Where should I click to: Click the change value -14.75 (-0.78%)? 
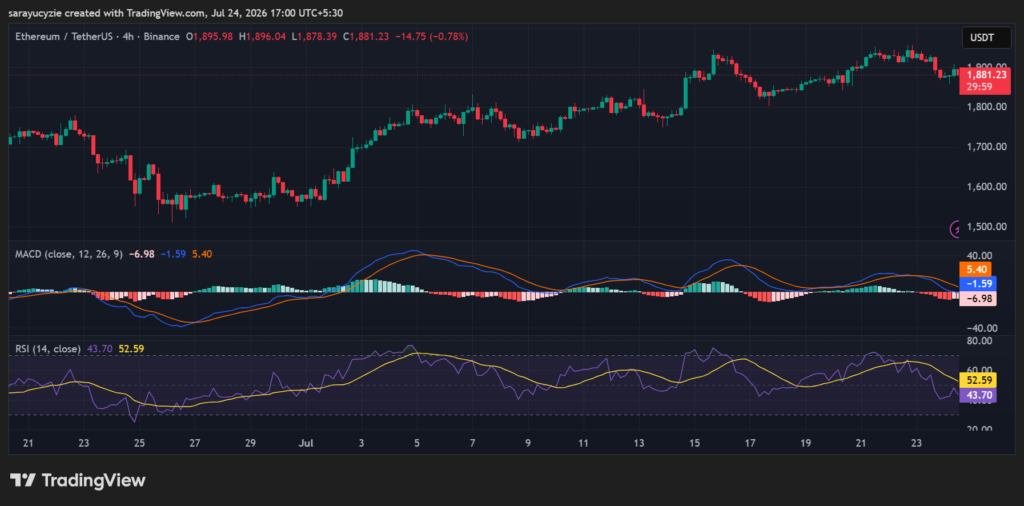(x=431, y=37)
